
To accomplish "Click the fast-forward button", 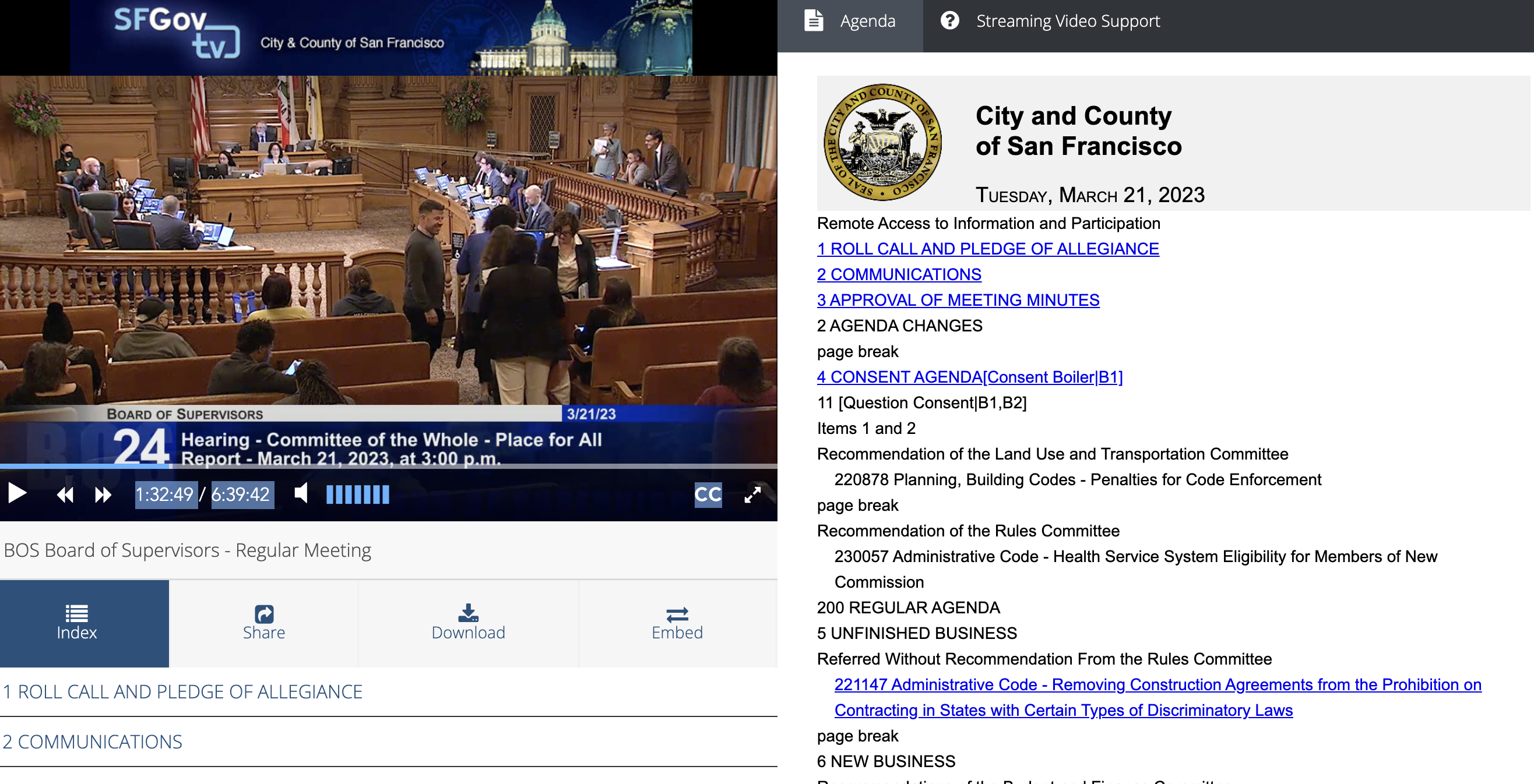I will click(x=103, y=494).
